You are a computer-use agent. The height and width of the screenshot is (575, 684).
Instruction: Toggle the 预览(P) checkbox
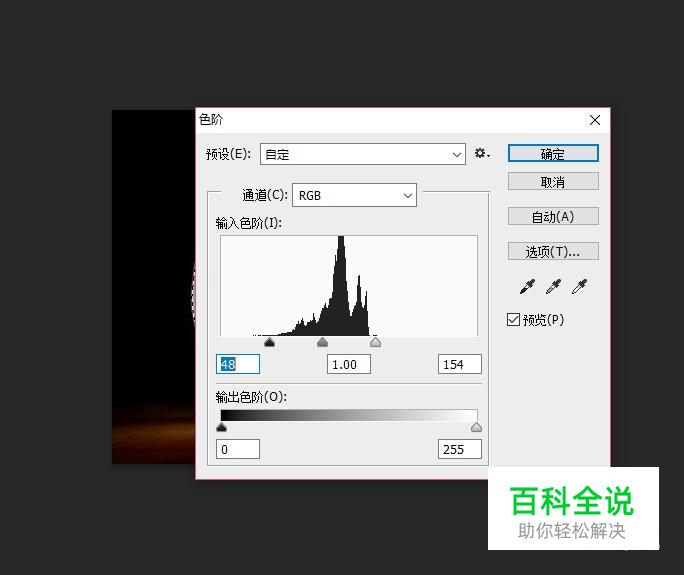513,320
